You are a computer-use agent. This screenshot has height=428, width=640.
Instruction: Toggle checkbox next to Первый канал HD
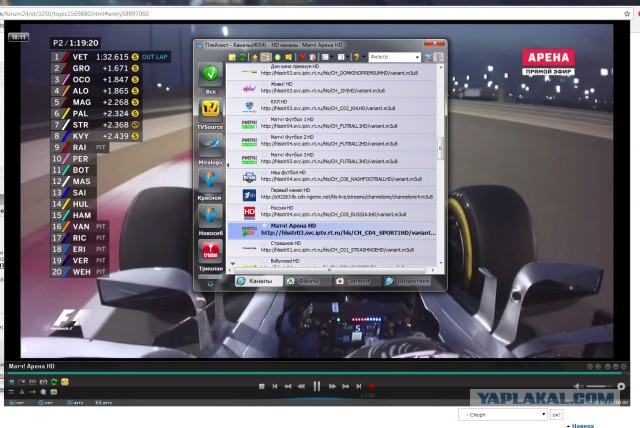[x=265, y=190]
